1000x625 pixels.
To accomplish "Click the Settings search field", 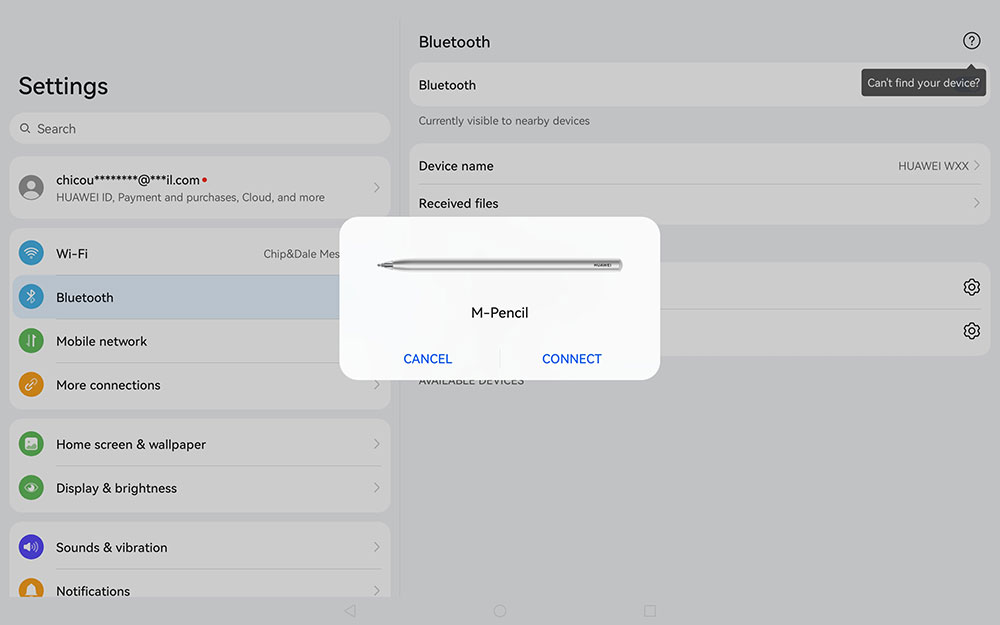I will (200, 128).
